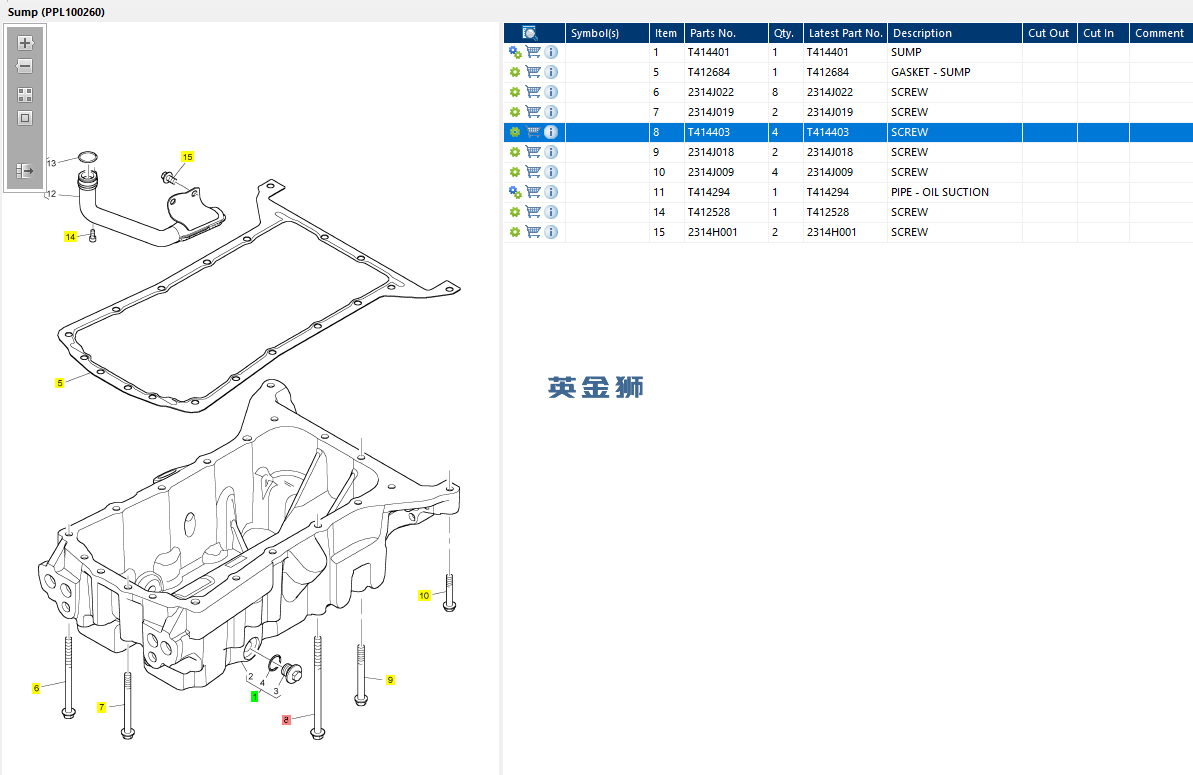Open info for PIPE - OIL SUCTION

(x=552, y=192)
